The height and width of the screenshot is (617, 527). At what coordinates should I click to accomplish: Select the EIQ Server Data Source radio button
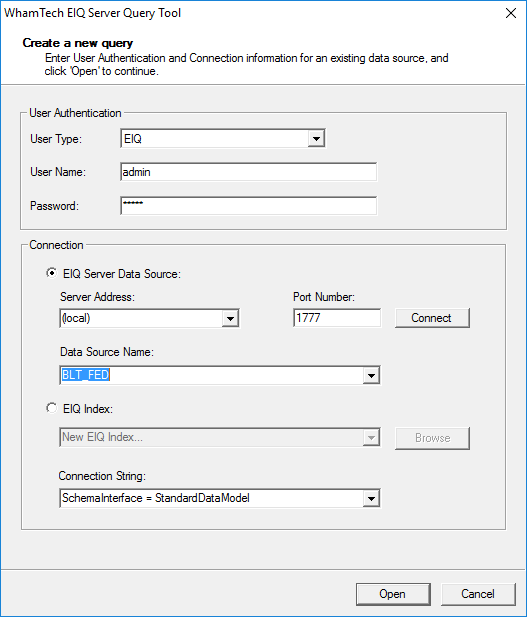click(52, 273)
